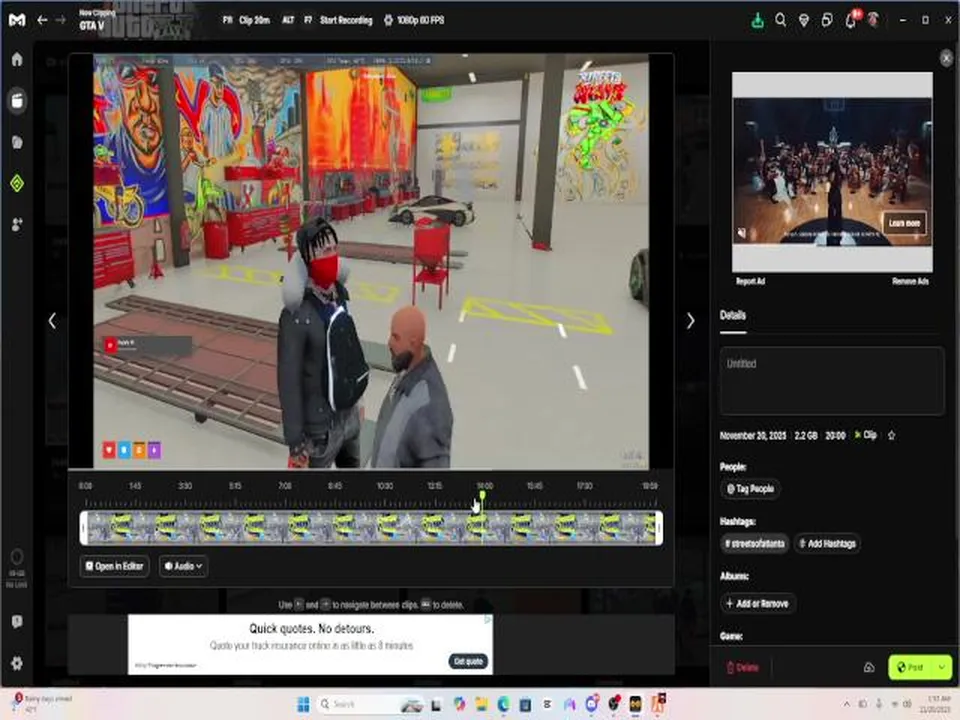Open the clips library sidebar icon
The width and height of the screenshot is (960, 720).
tap(17, 100)
